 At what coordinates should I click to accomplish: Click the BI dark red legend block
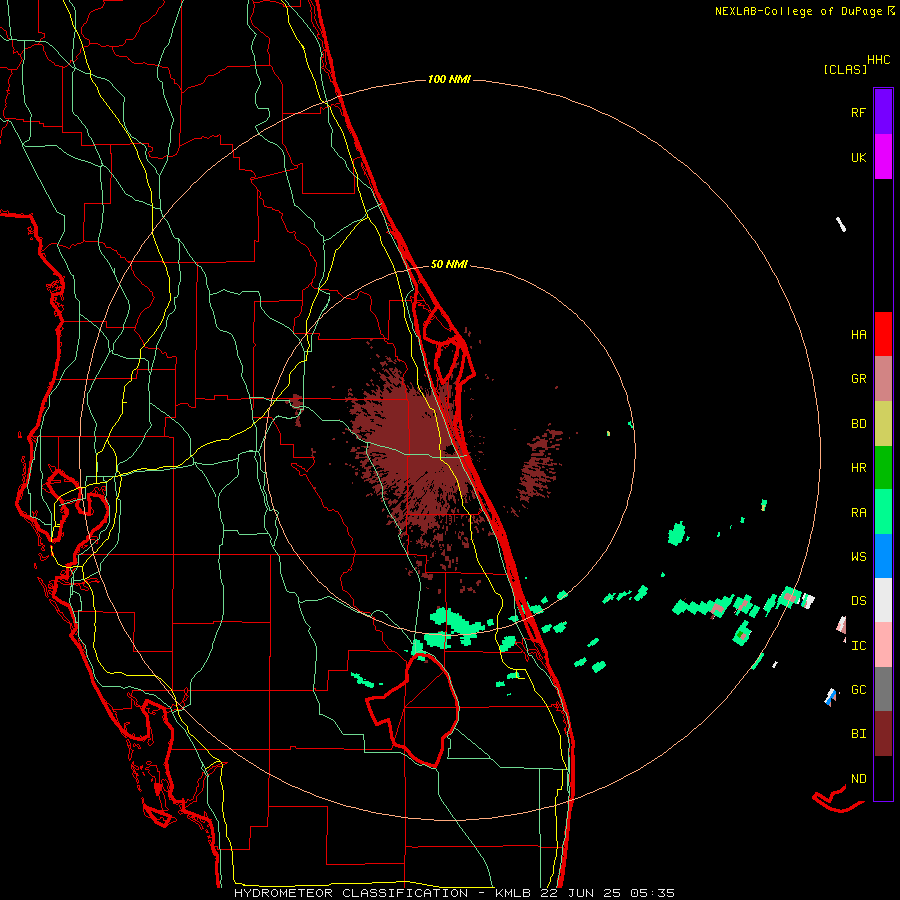(883, 734)
